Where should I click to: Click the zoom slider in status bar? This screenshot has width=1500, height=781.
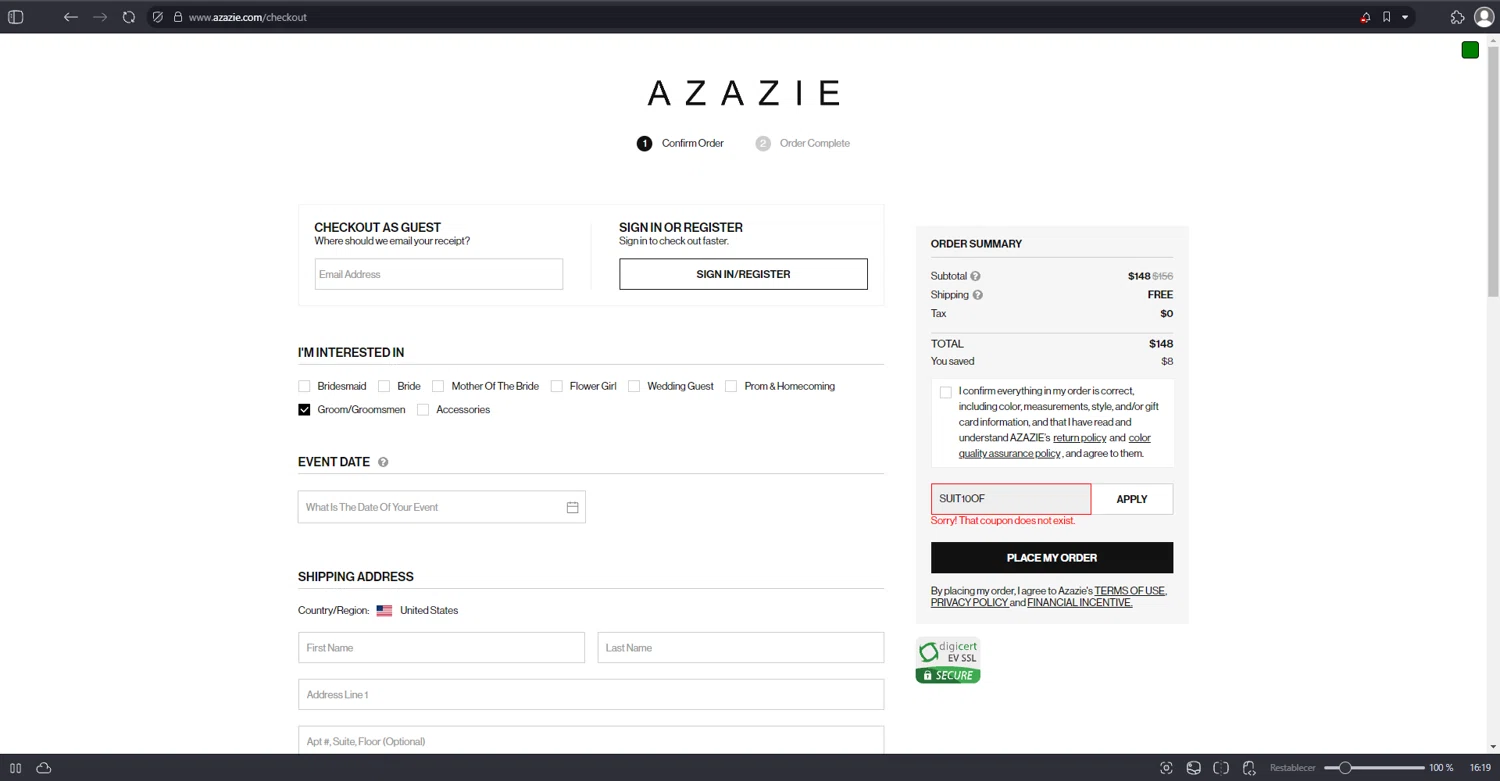coord(1374,768)
